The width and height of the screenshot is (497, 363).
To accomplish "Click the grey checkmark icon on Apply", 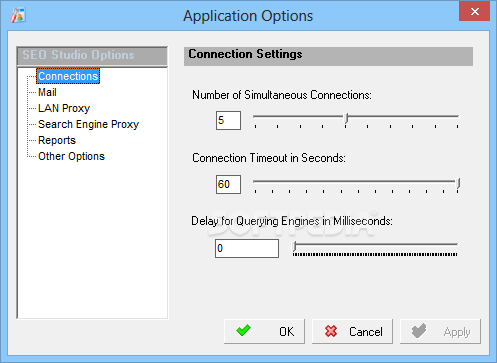I will [419, 331].
